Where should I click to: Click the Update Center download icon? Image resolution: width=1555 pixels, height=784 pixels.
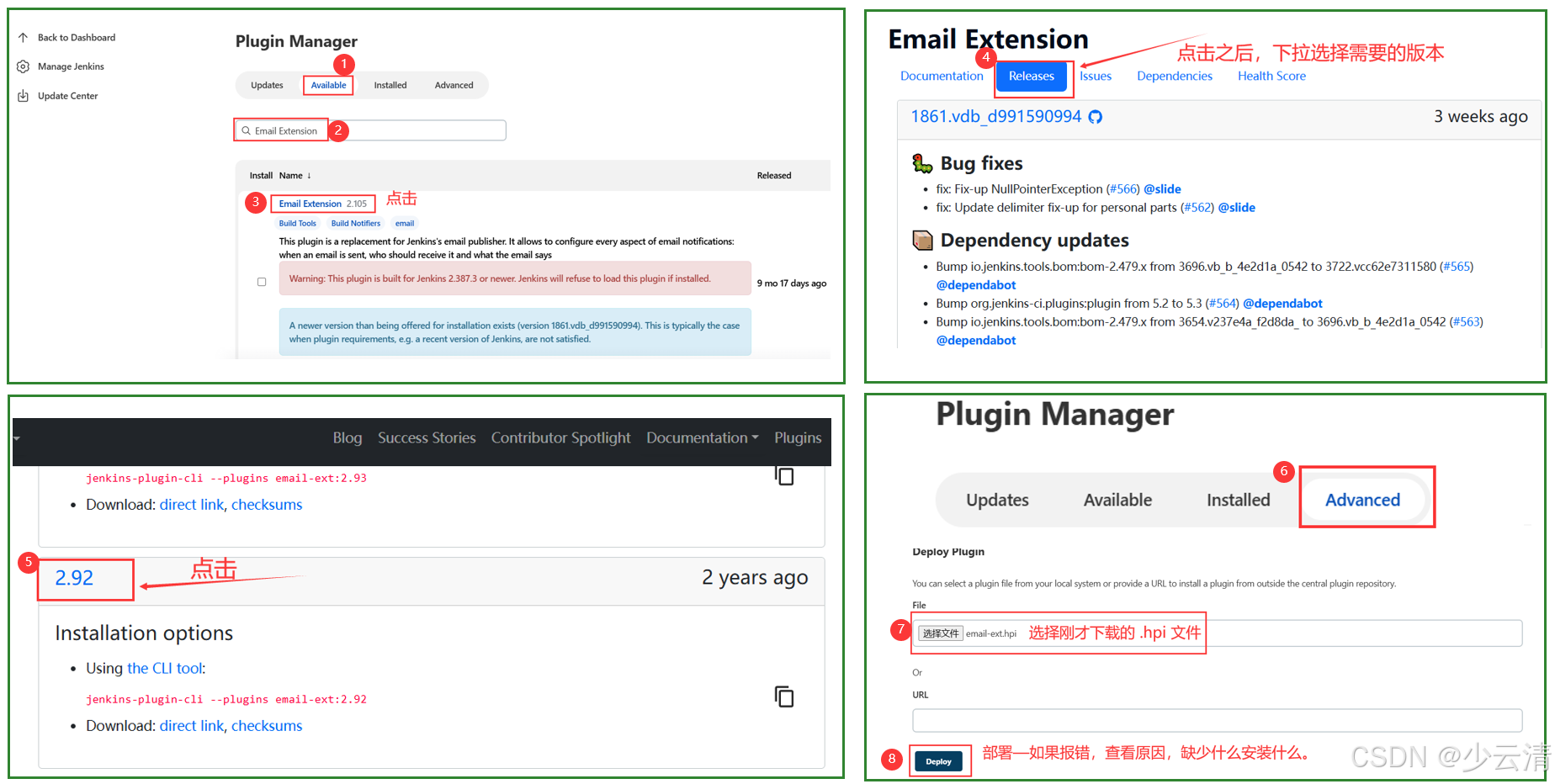pyautogui.click(x=23, y=96)
